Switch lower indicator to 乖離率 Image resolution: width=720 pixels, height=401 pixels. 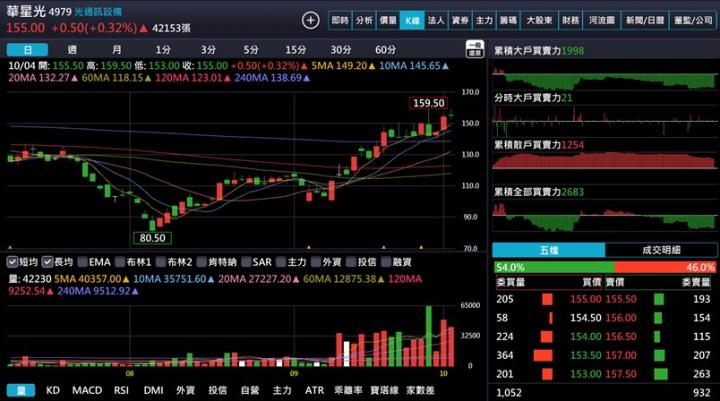point(348,390)
